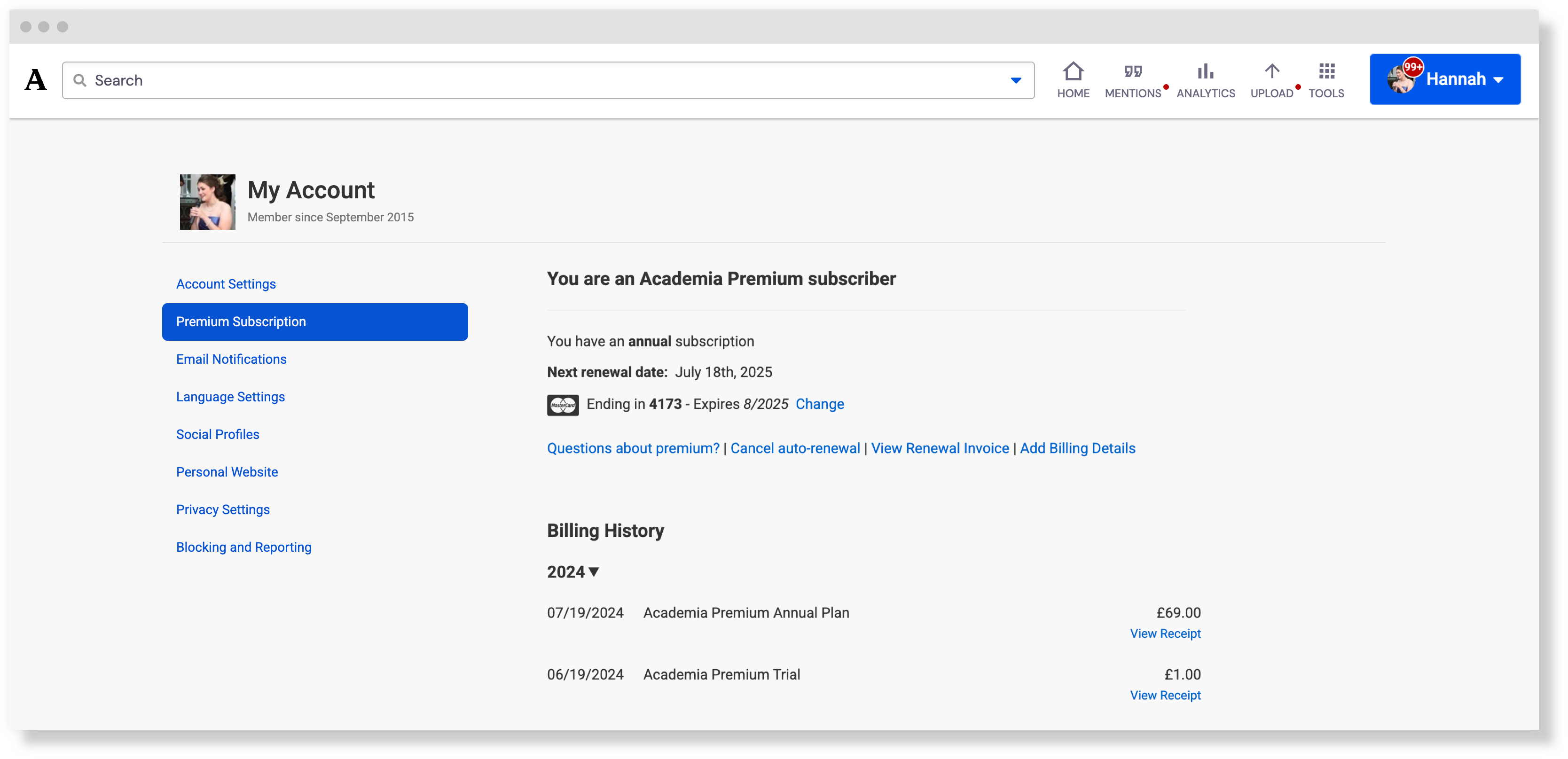The width and height of the screenshot is (1568, 759).
Task: Click the MasterCard card icon
Action: coord(563,405)
